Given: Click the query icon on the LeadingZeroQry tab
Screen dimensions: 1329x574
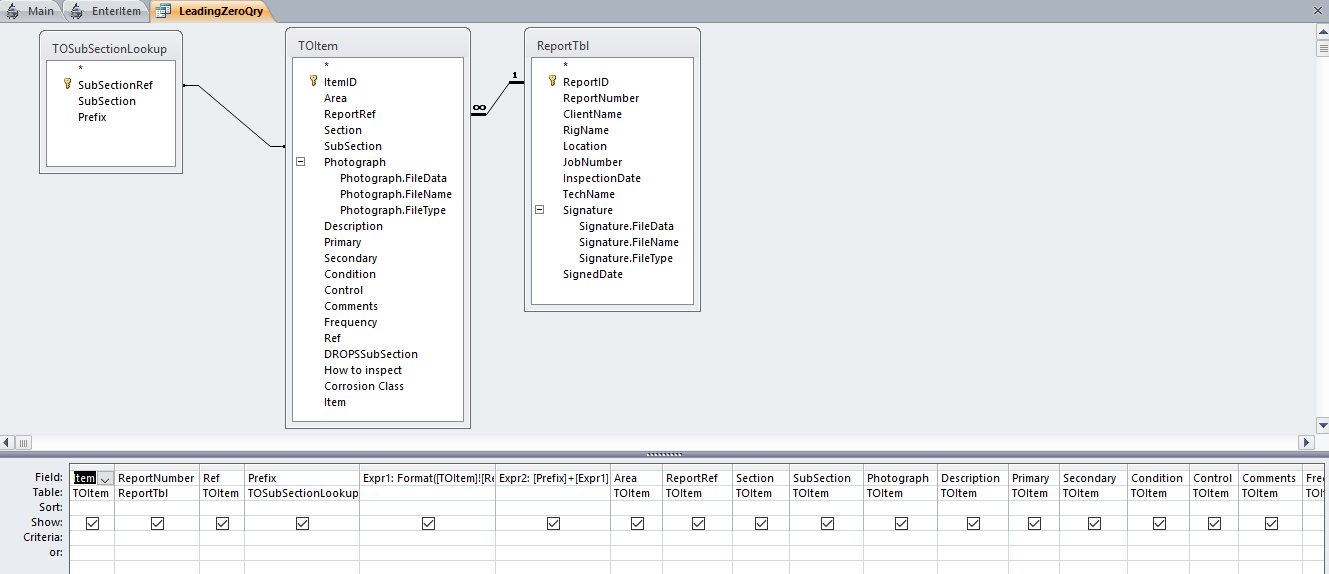Looking at the screenshot, I should click(x=163, y=12).
